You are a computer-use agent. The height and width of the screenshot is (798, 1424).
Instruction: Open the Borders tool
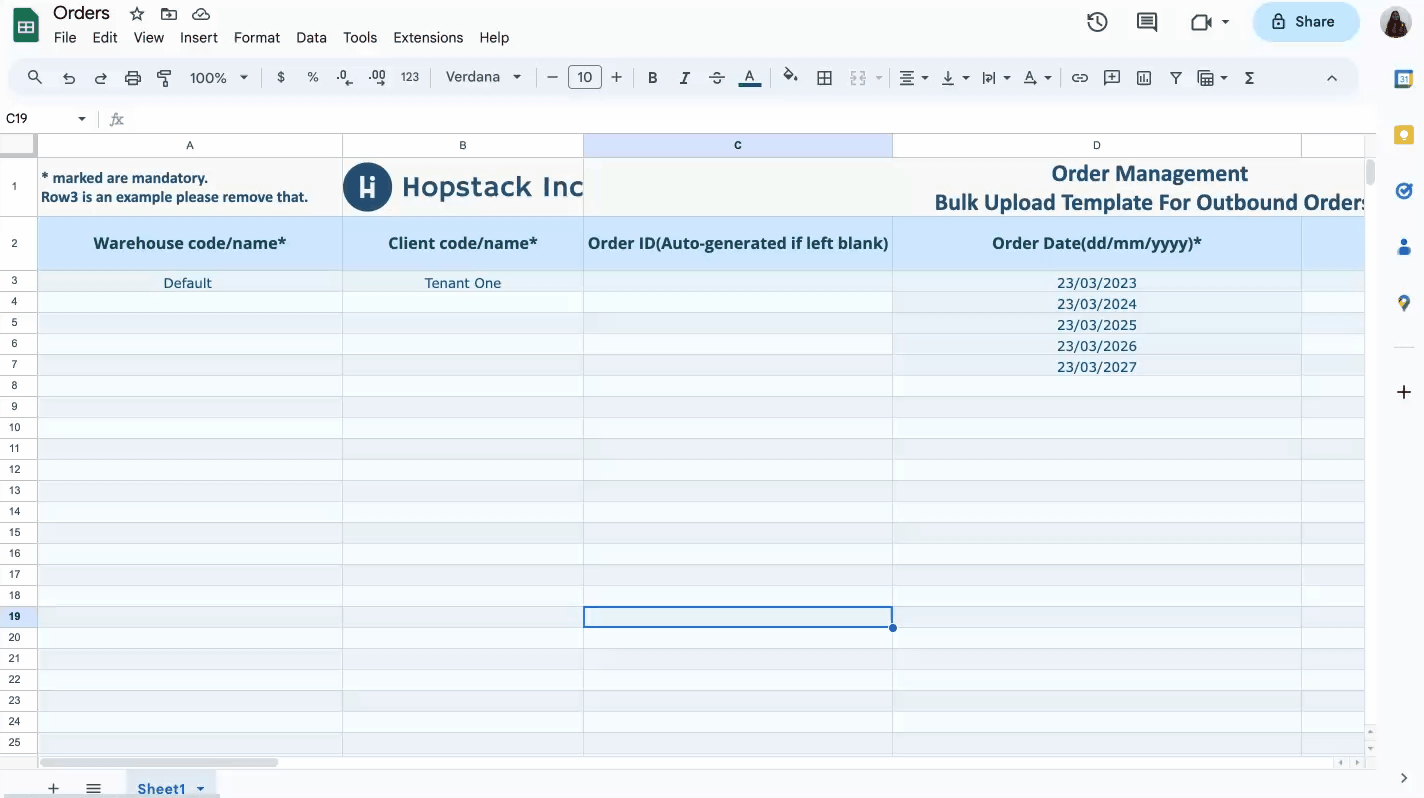(x=824, y=78)
